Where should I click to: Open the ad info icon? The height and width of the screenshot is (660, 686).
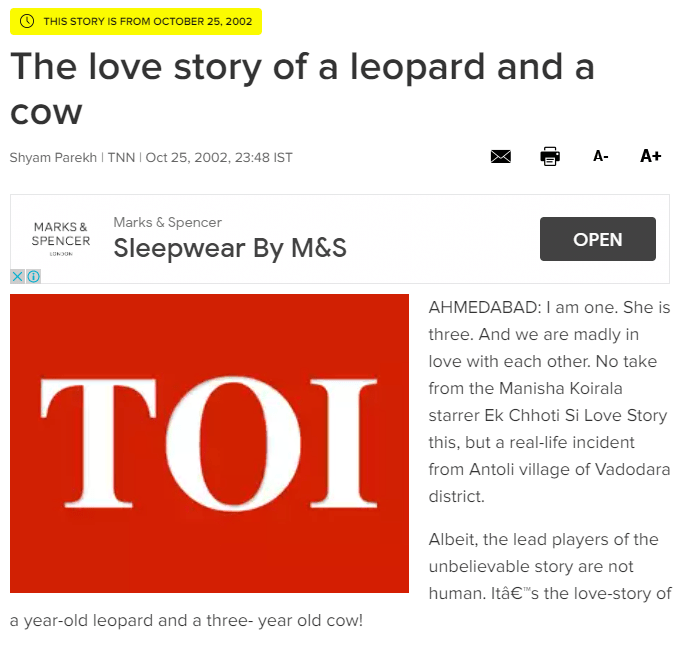click(x=33, y=276)
